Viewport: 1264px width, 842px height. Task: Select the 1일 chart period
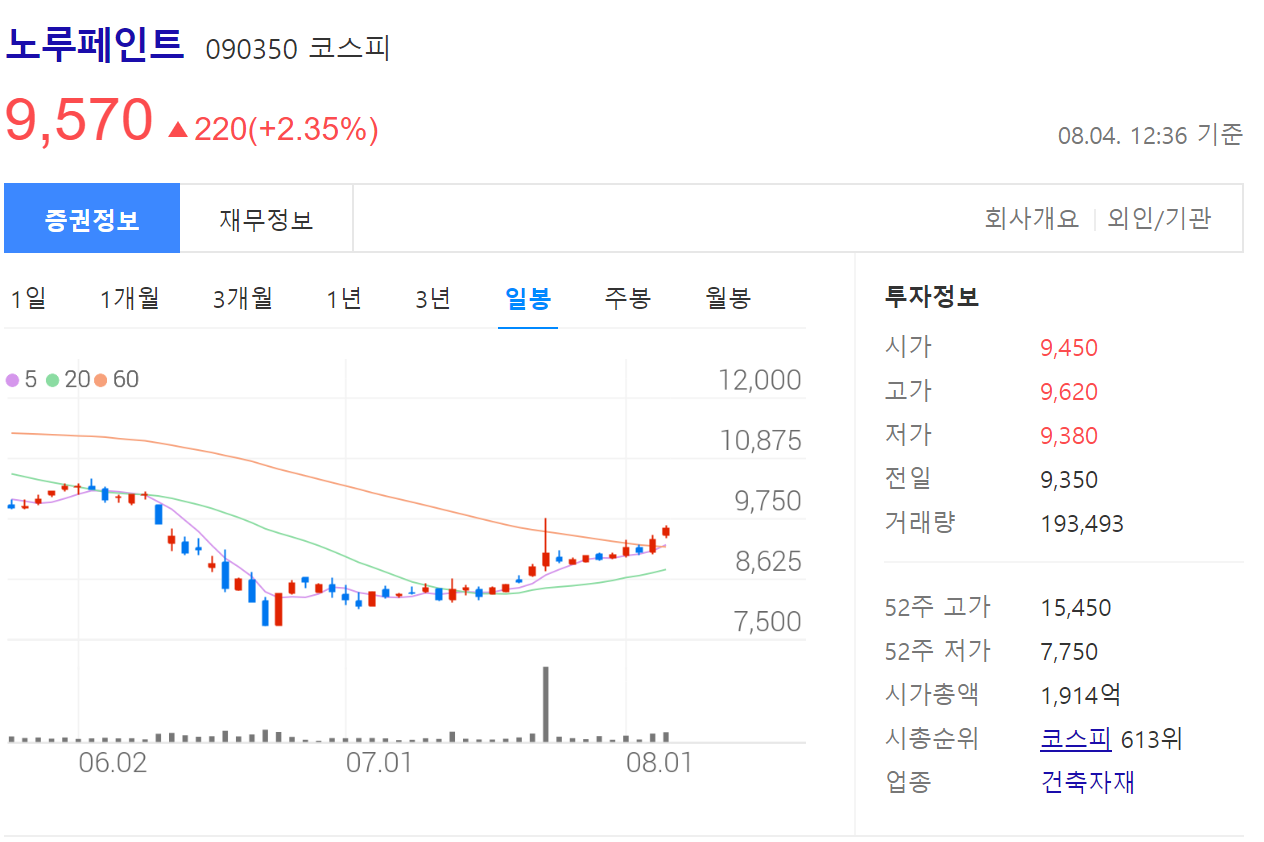tap(28, 298)
